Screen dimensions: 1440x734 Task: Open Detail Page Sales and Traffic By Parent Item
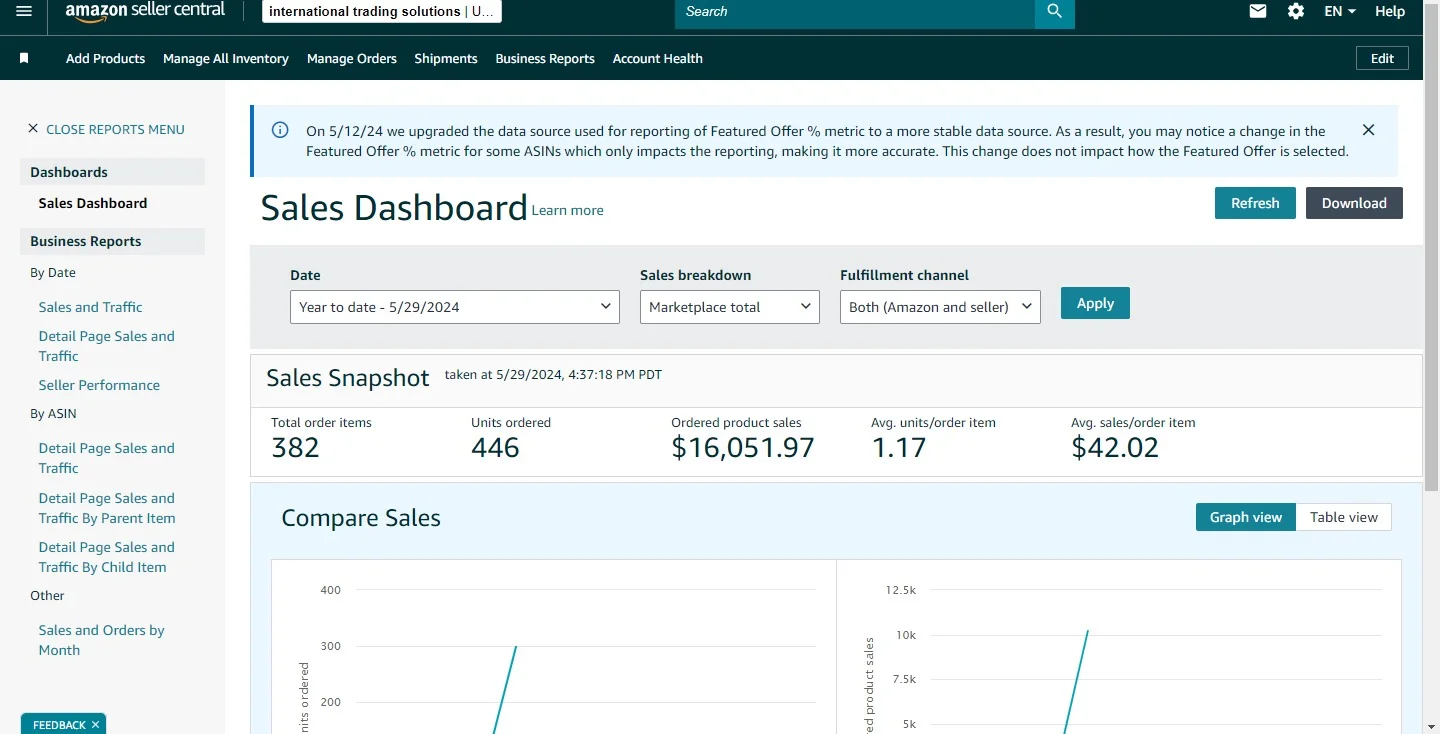coord(107,508)
